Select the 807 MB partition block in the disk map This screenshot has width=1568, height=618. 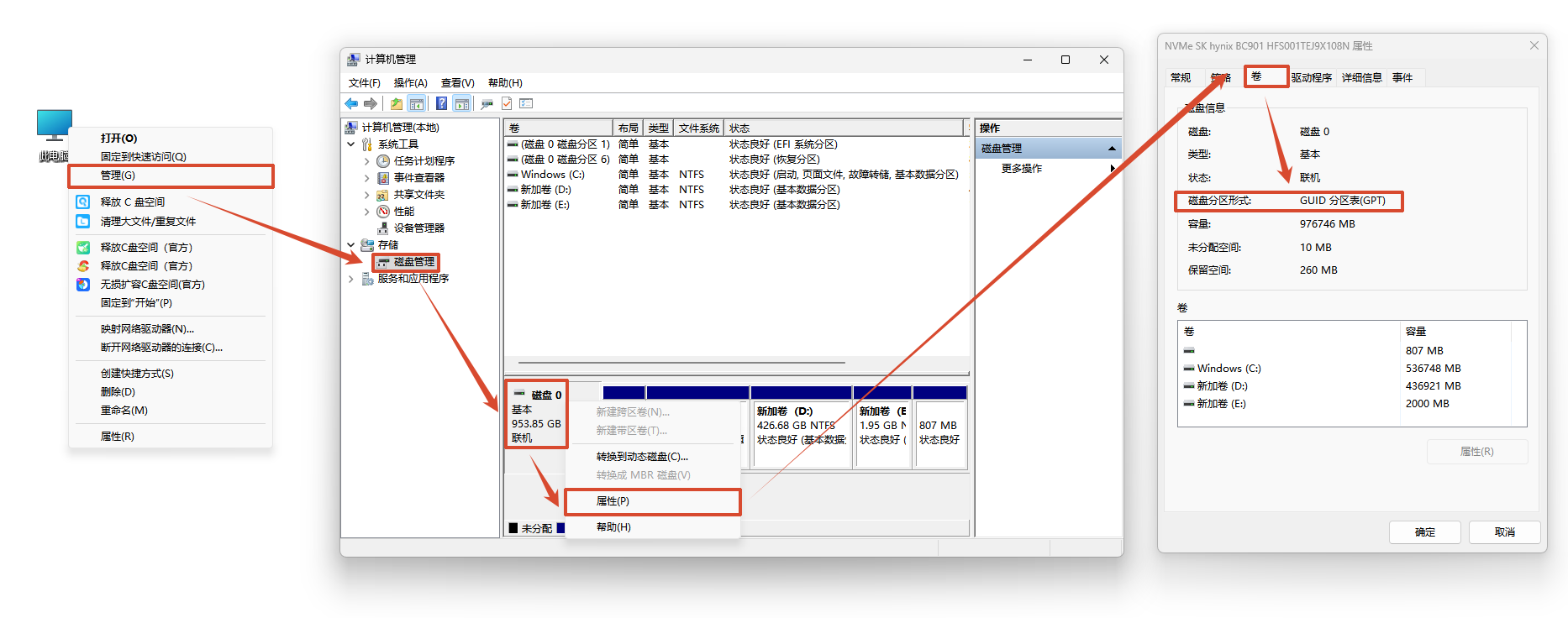pos(940,427)
